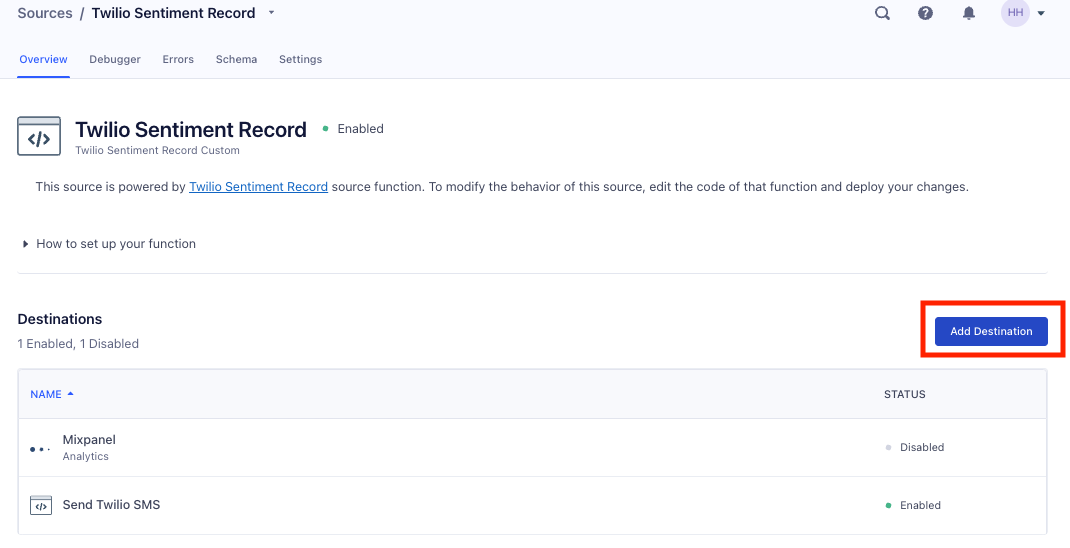Open the source name dropdown caret in breadcrumb
The width and height of the screenshot is (1070, 548).
click(x=272, y=13)
